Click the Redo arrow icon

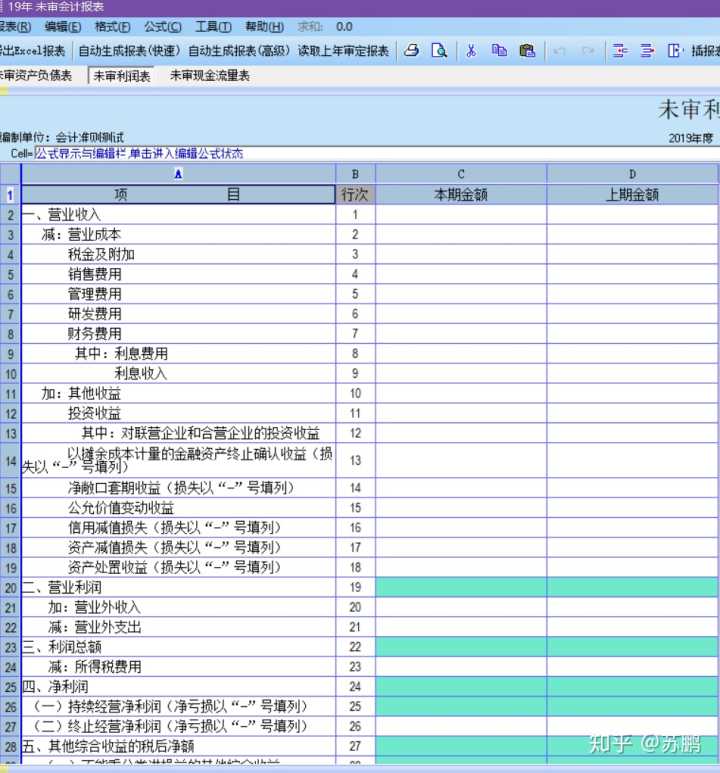point(587,51)
